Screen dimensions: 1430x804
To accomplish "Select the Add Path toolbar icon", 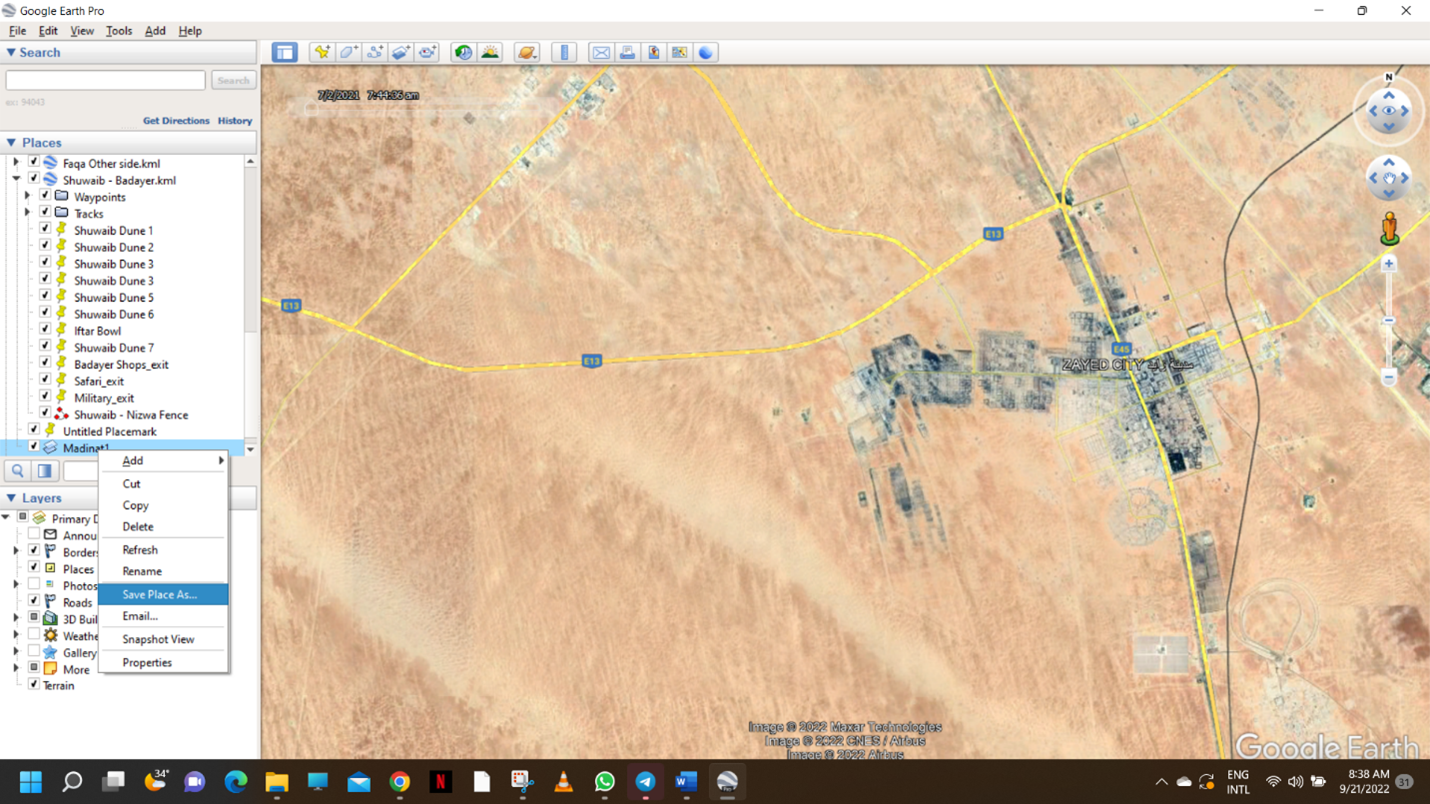I will coord(375,52).
